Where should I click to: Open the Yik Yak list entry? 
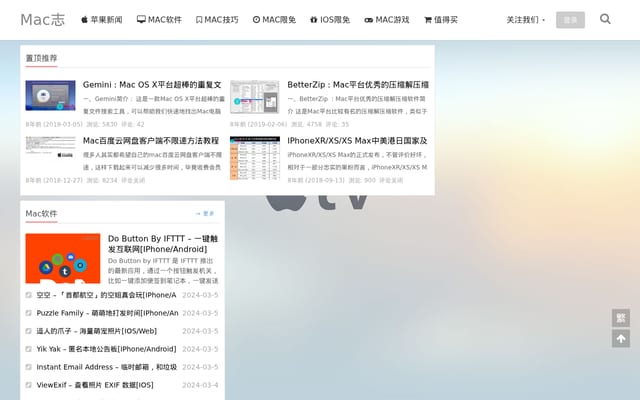click(106, 349)
